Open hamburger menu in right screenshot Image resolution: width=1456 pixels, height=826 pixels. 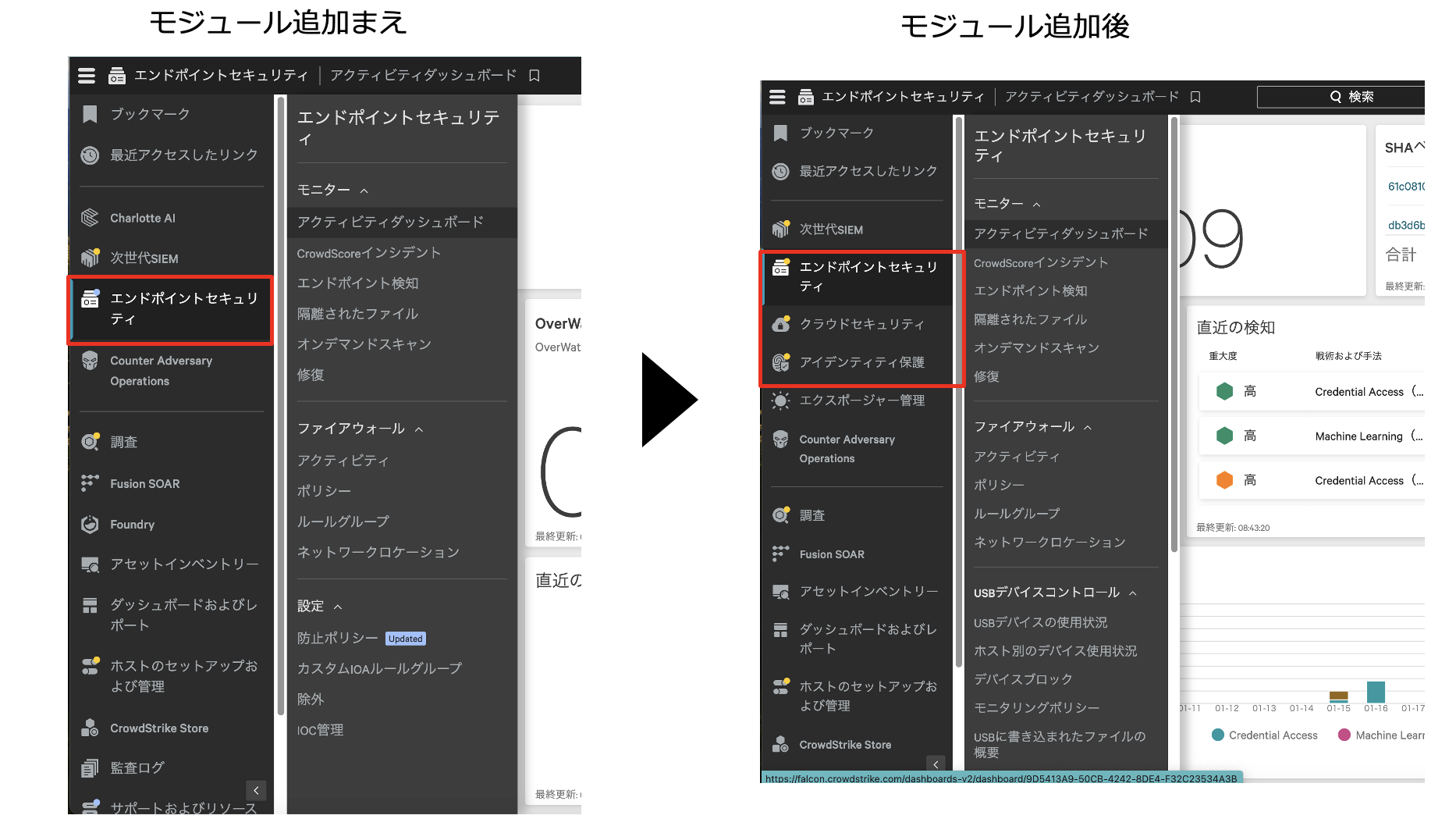pos(777,97)
